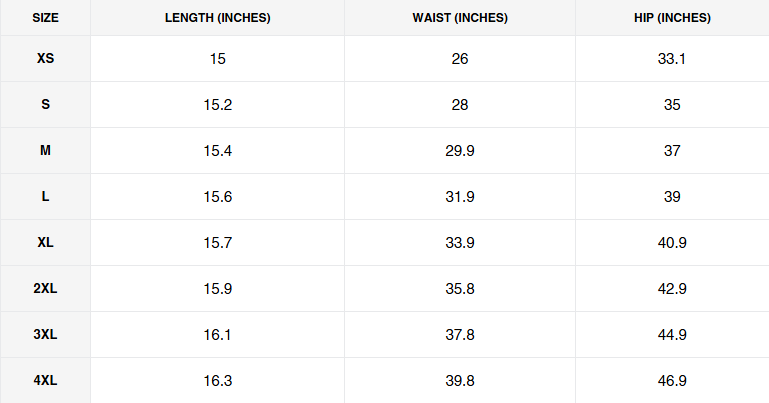Click the L waist value 31.9
The image size is (769, 403).
pyautogui.click(x=460, y=197)
